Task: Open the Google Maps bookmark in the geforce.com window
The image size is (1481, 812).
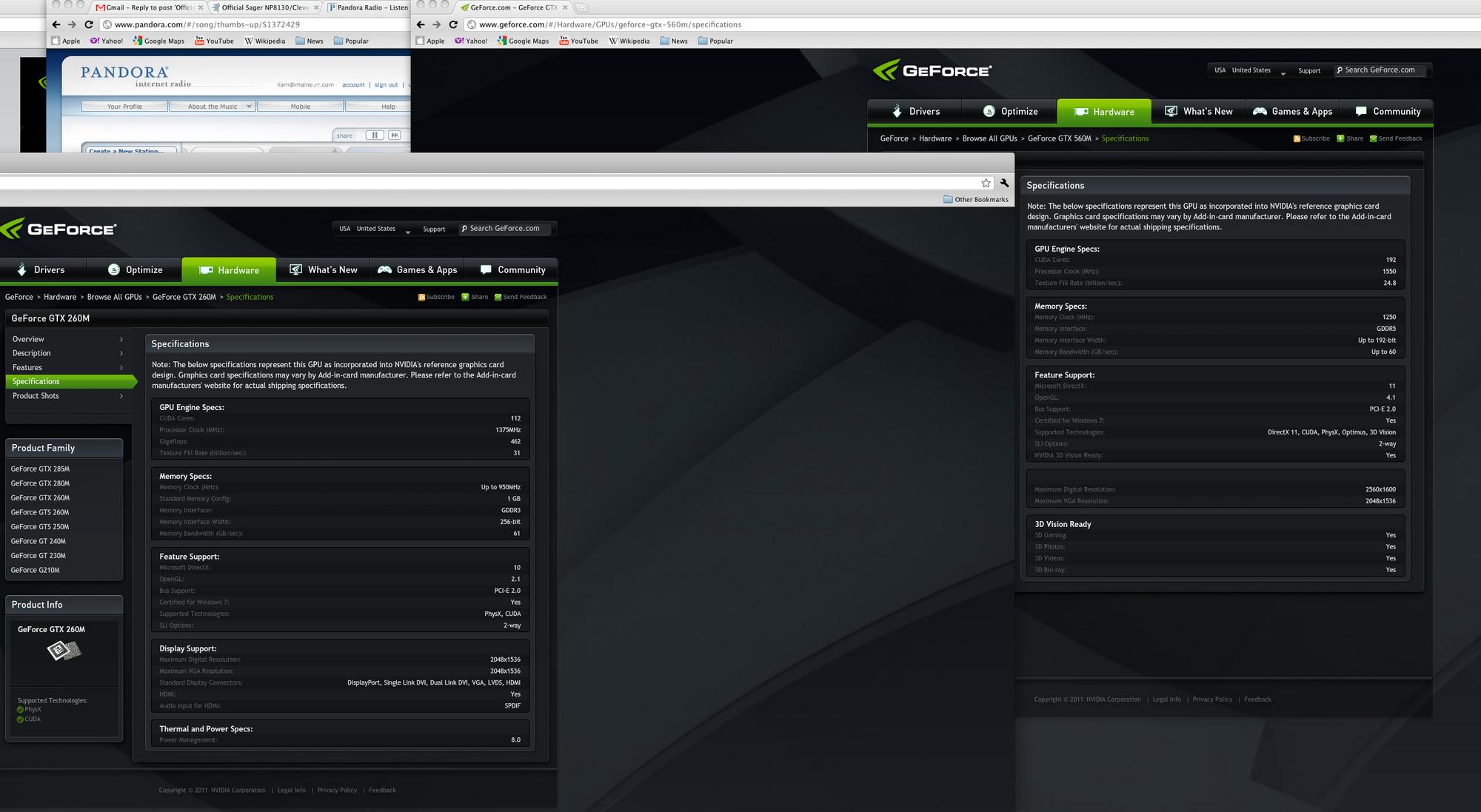Action: coord(523,41)
